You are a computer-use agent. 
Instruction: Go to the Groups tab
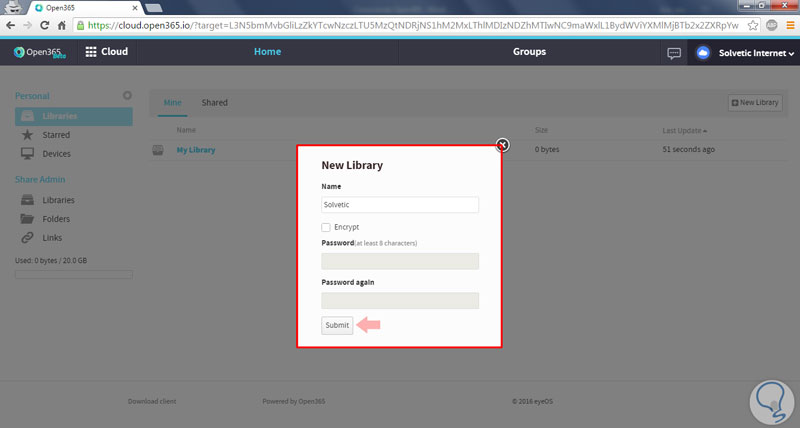pos(529,52)
